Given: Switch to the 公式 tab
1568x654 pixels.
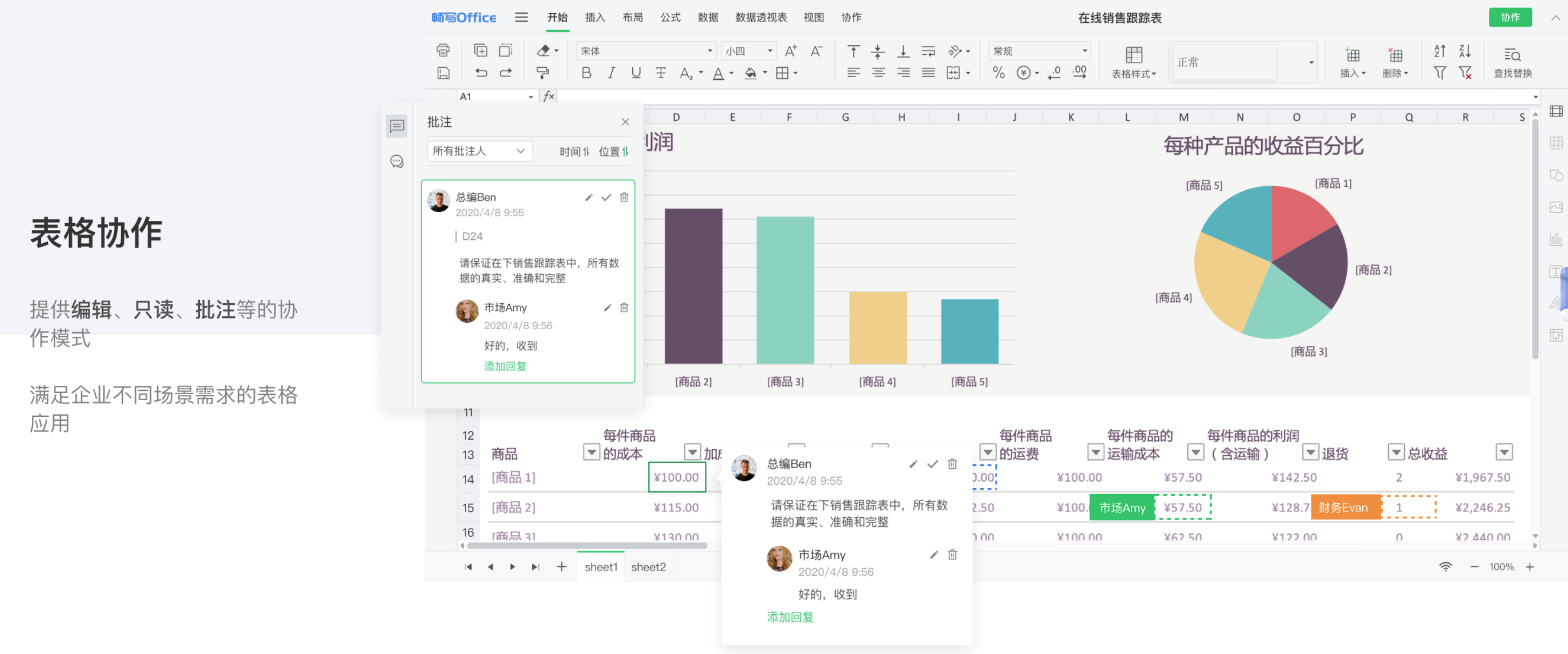Looking at the screenshot, I should tap(670, 17).
